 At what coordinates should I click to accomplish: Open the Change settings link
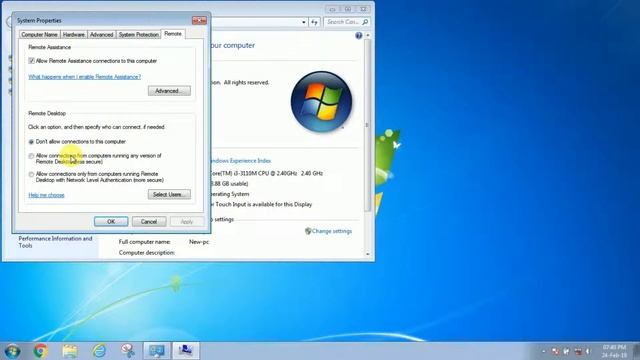coord(331,231)
